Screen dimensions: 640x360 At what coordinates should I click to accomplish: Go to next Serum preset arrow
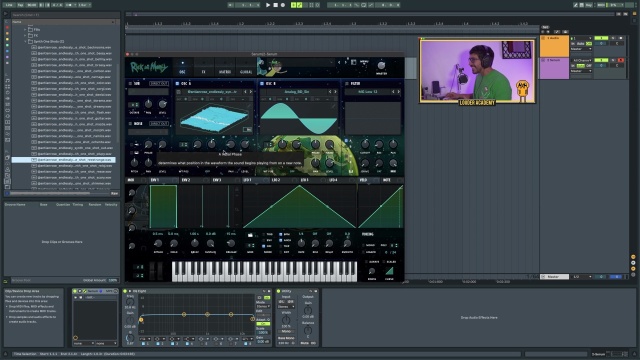point(345,62)
